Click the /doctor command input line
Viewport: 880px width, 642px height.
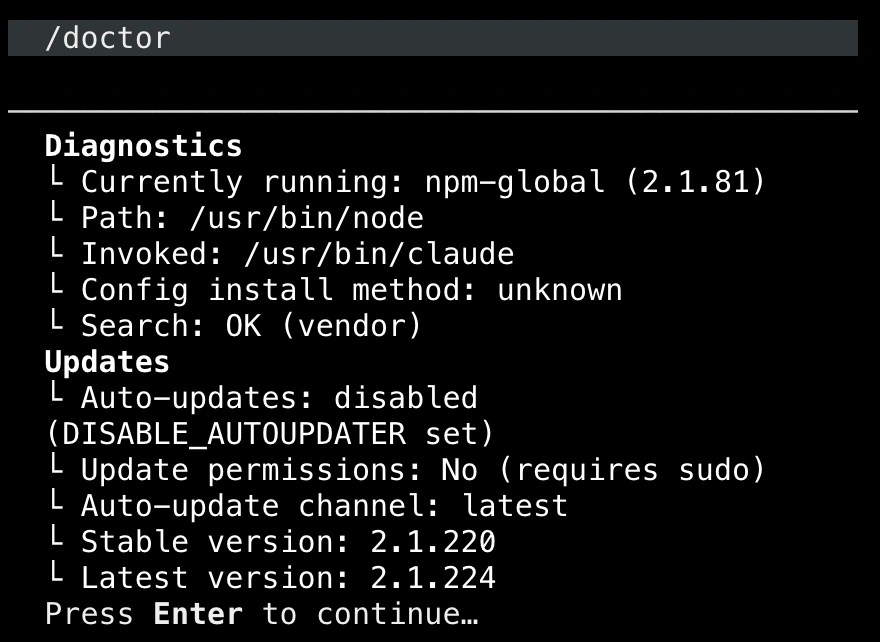click(433, 38)
